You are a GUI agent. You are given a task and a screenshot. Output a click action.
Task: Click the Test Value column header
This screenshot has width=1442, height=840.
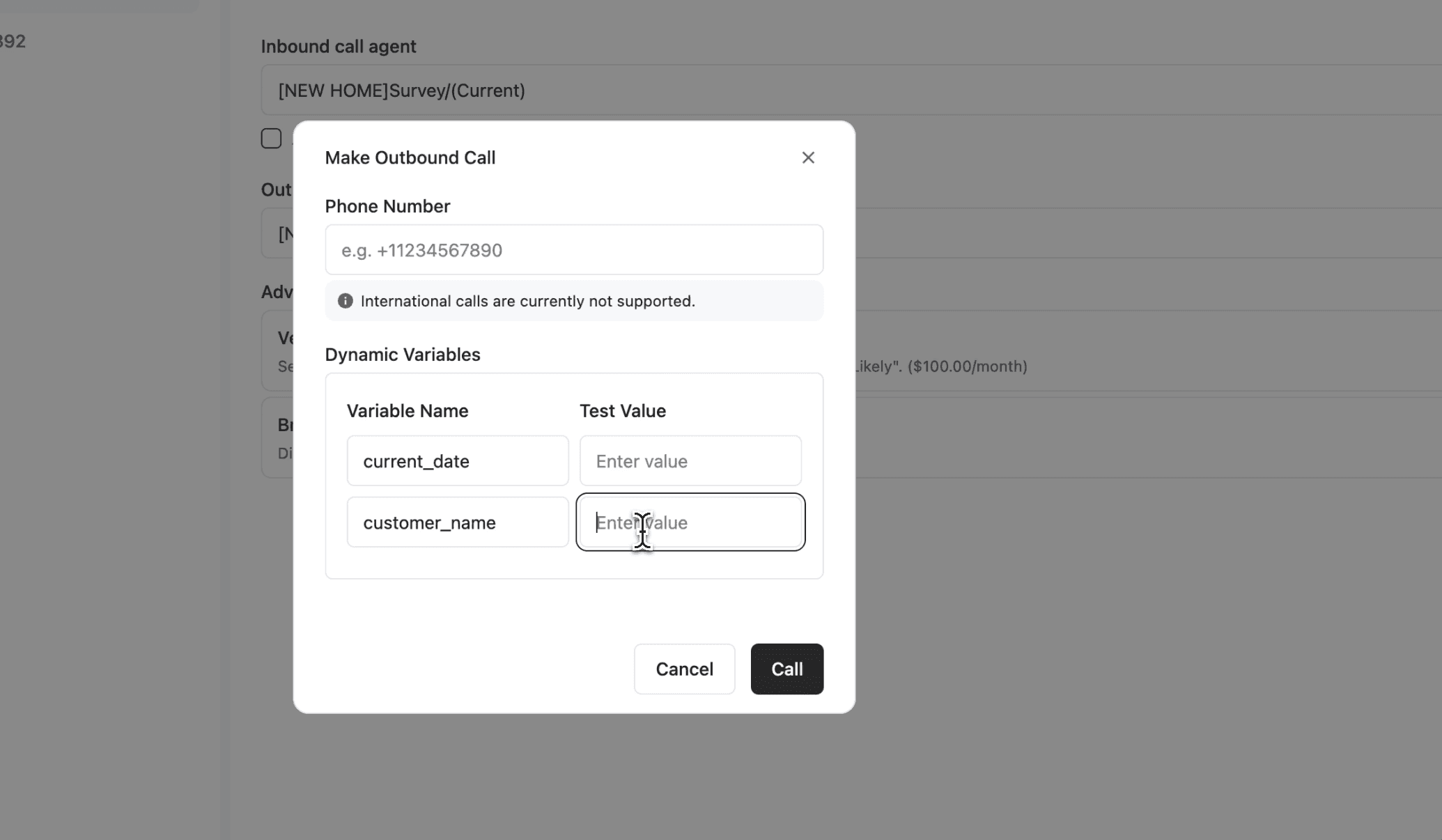623,411
